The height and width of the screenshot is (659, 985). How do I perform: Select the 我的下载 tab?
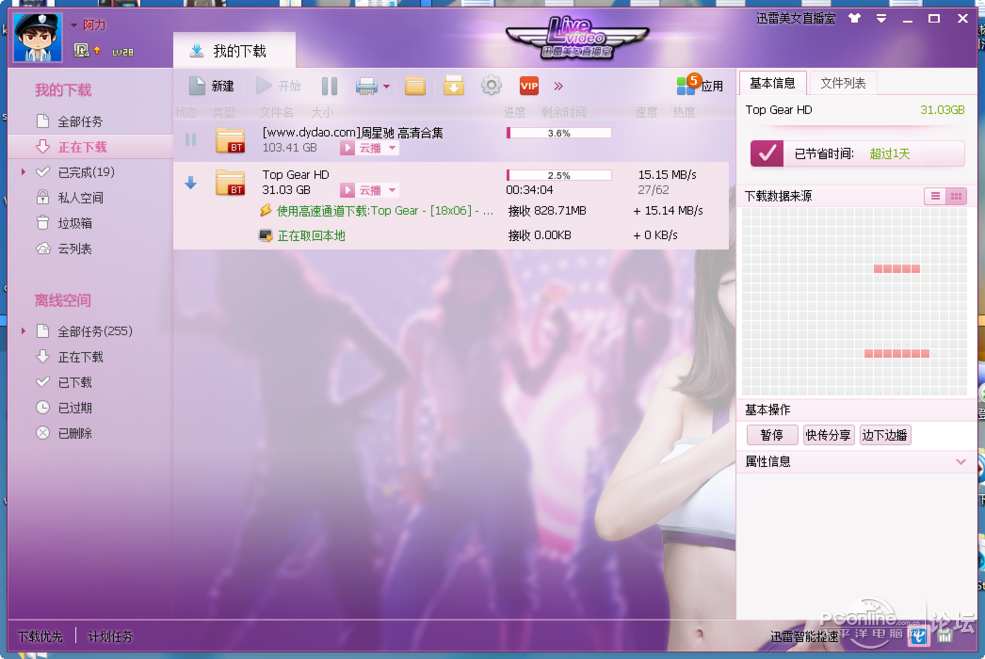[x=234, y=50]
